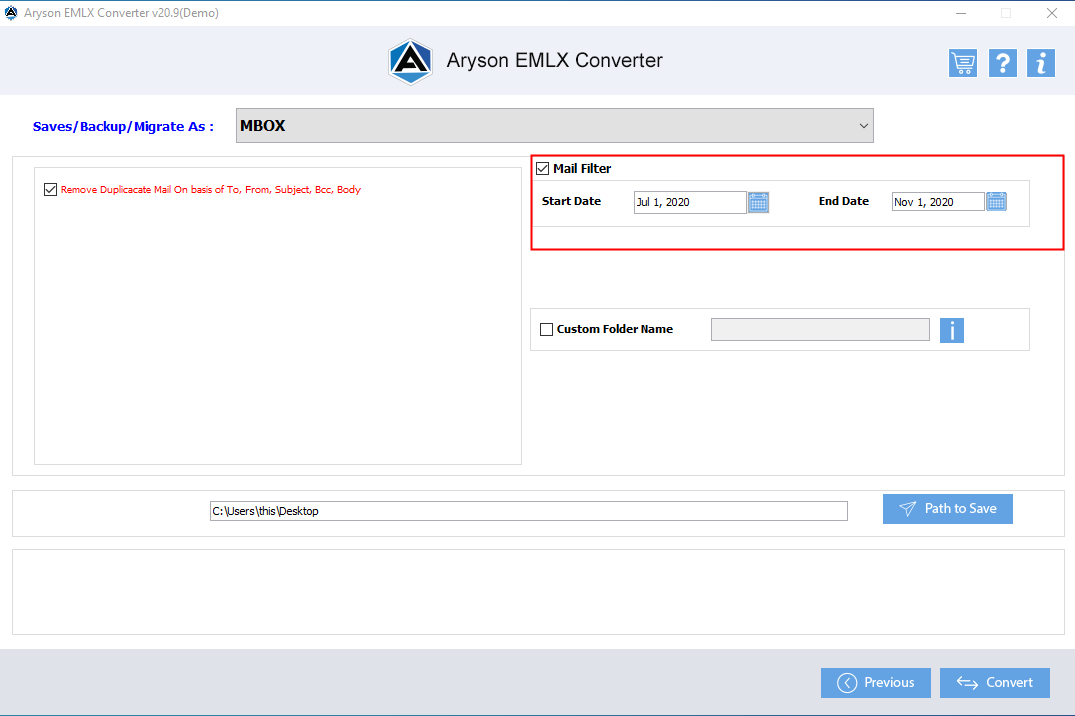Open the End Date calendar picker
Image resolution: width=1075 pixels, height=716 pixels.
point(996,202)
